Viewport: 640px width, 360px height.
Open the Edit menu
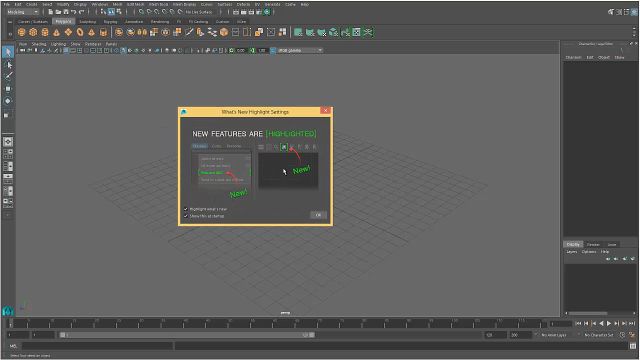click(x=18, y=4)
